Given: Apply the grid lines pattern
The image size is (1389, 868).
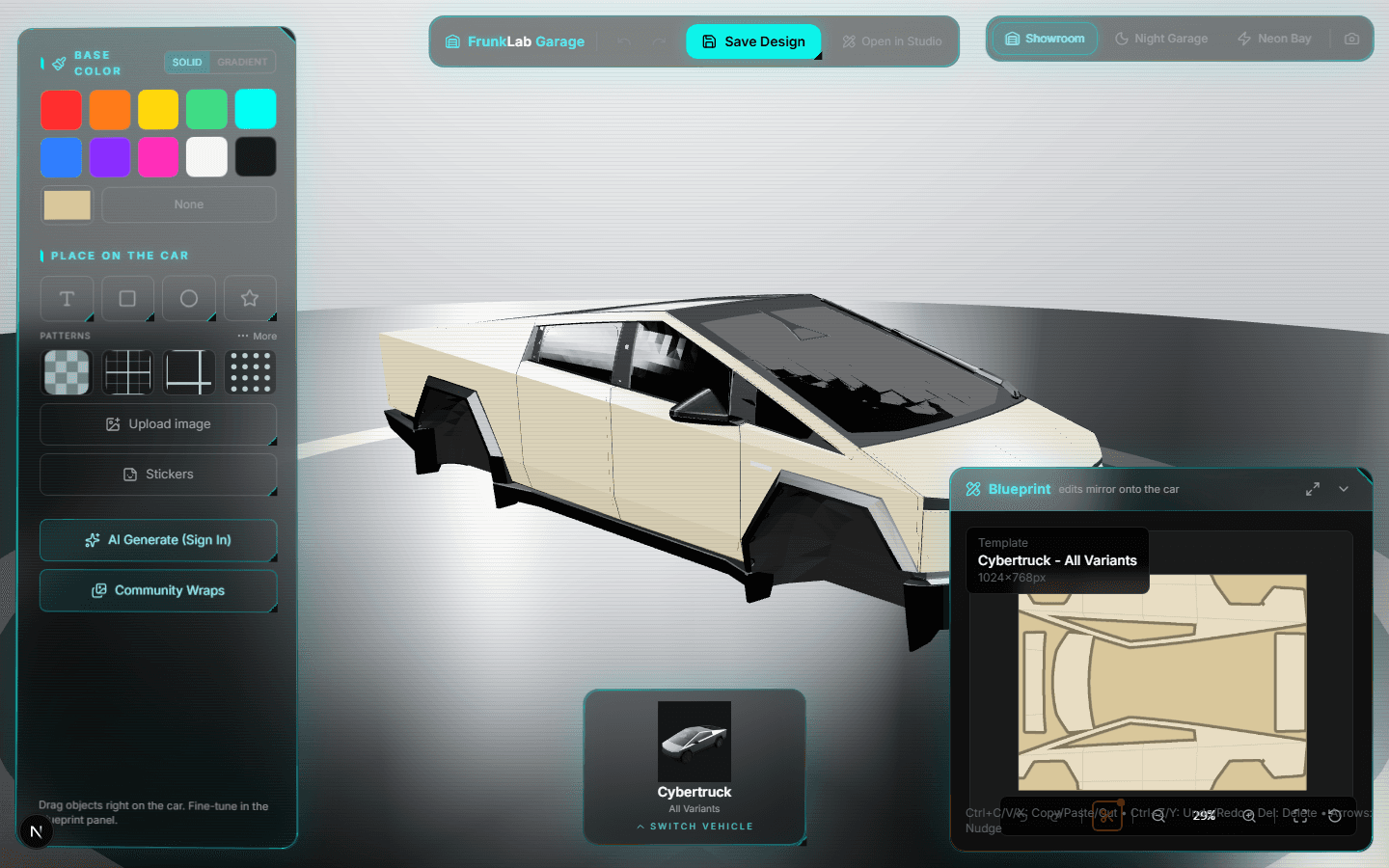Looking at the screenshot, I should (x=127, y=372).
